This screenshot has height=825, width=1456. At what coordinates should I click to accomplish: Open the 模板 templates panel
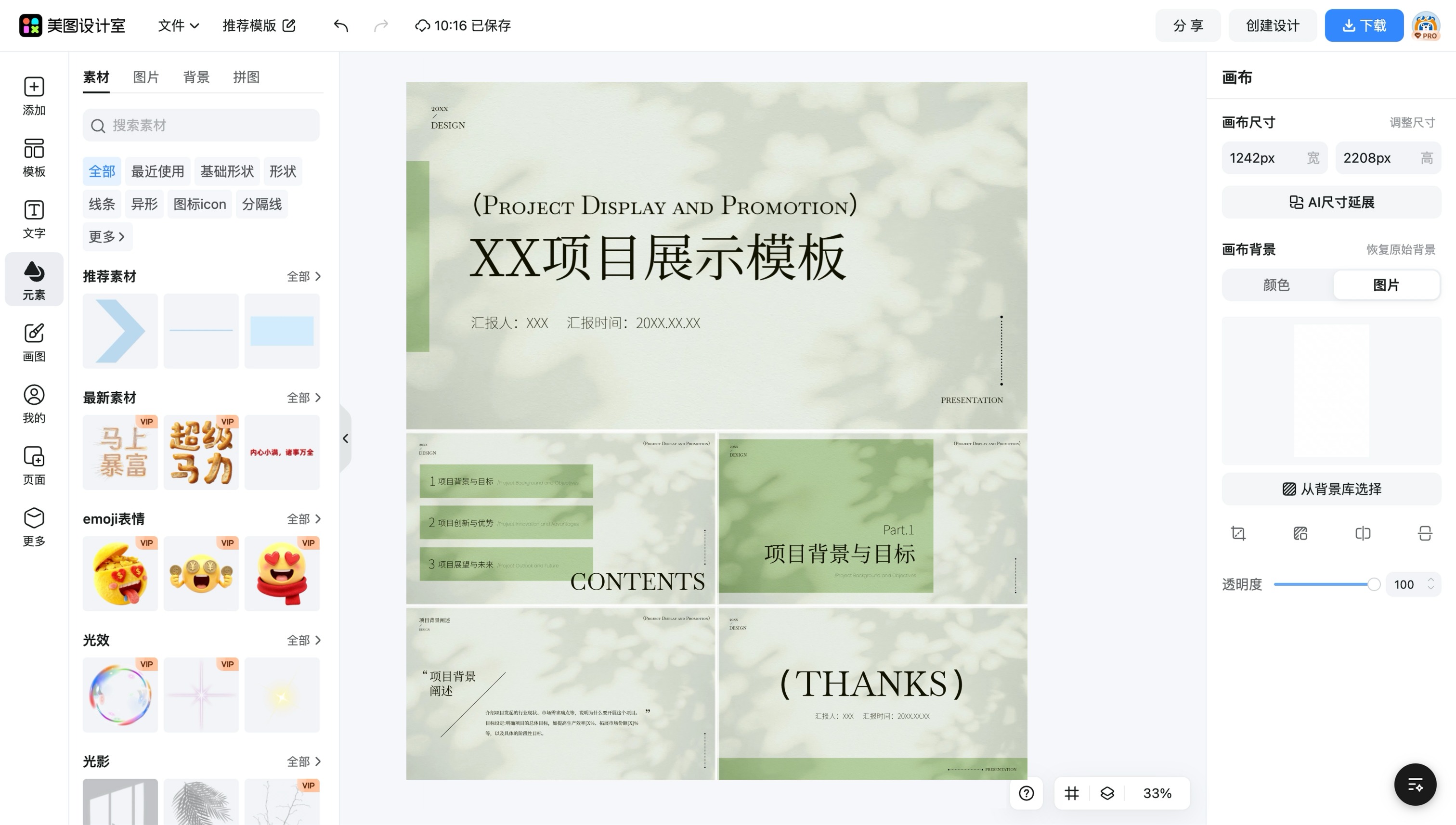[x=34, y=157]
